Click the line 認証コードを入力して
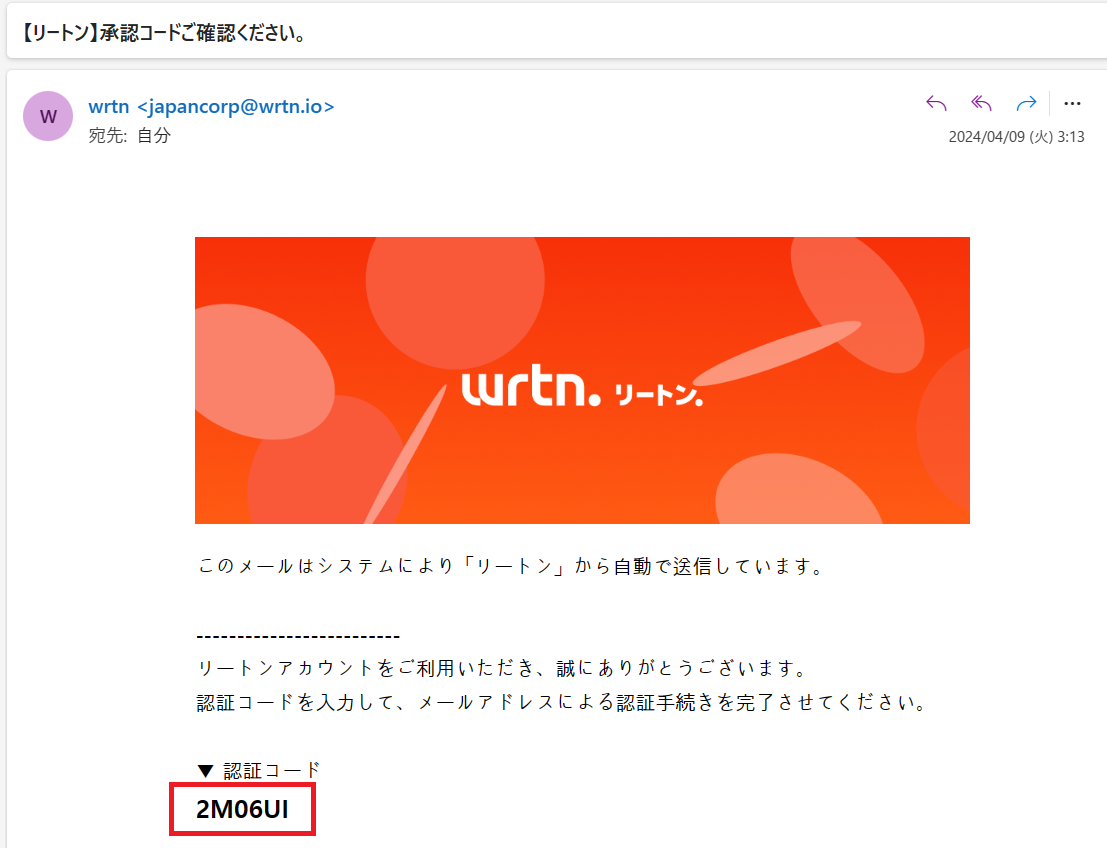This screenshot has width=1107, height=848. pos(561,703)
